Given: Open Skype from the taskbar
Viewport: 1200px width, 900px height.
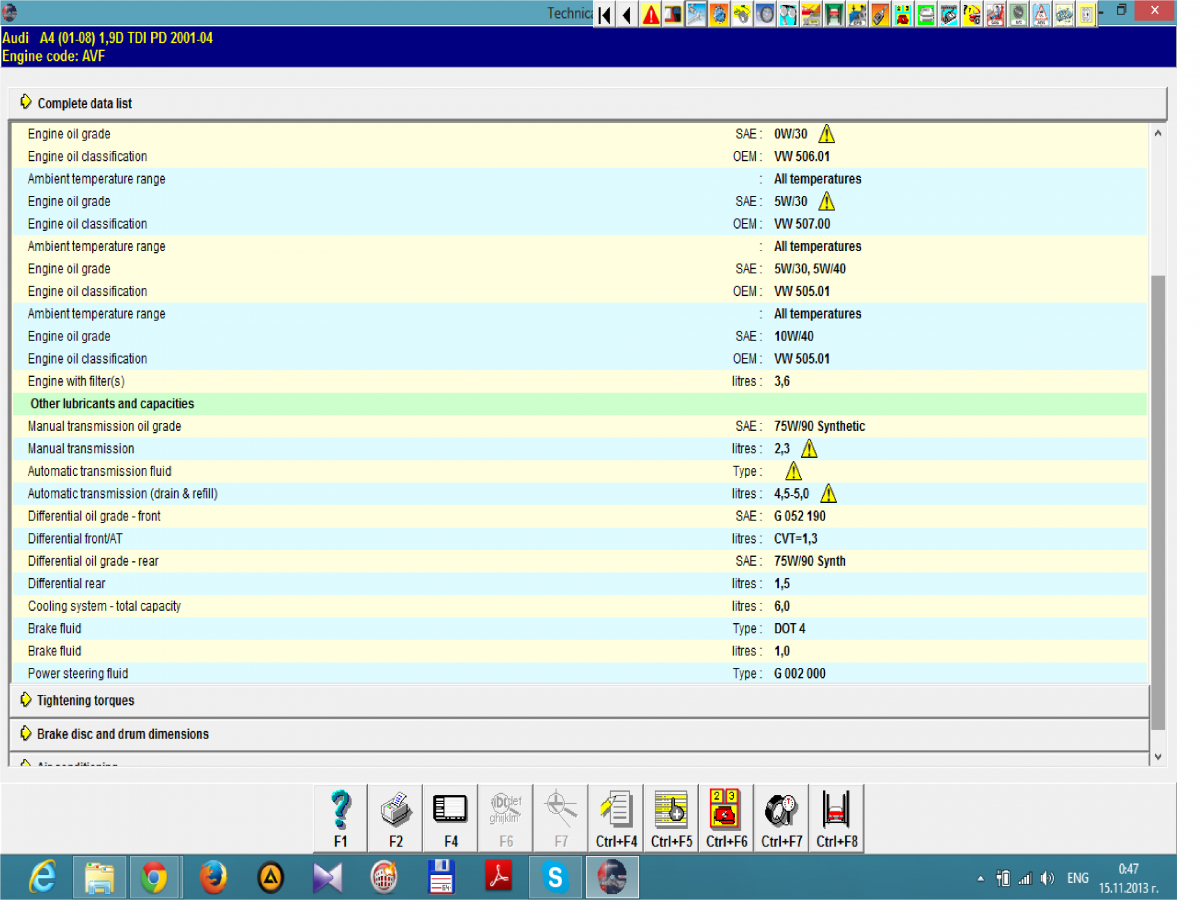Looking at the screenshot, I should [555, 878].
